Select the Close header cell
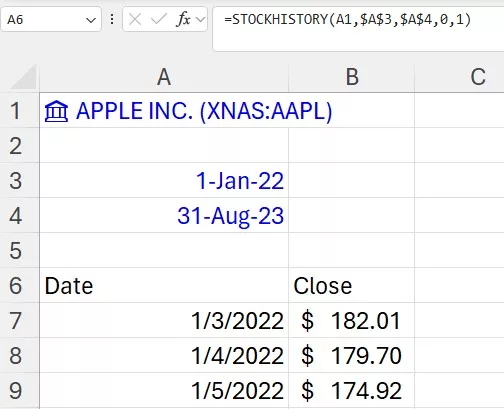Image resolution: width=504 pixels, height=409 pixels. (x=352, y=285)
